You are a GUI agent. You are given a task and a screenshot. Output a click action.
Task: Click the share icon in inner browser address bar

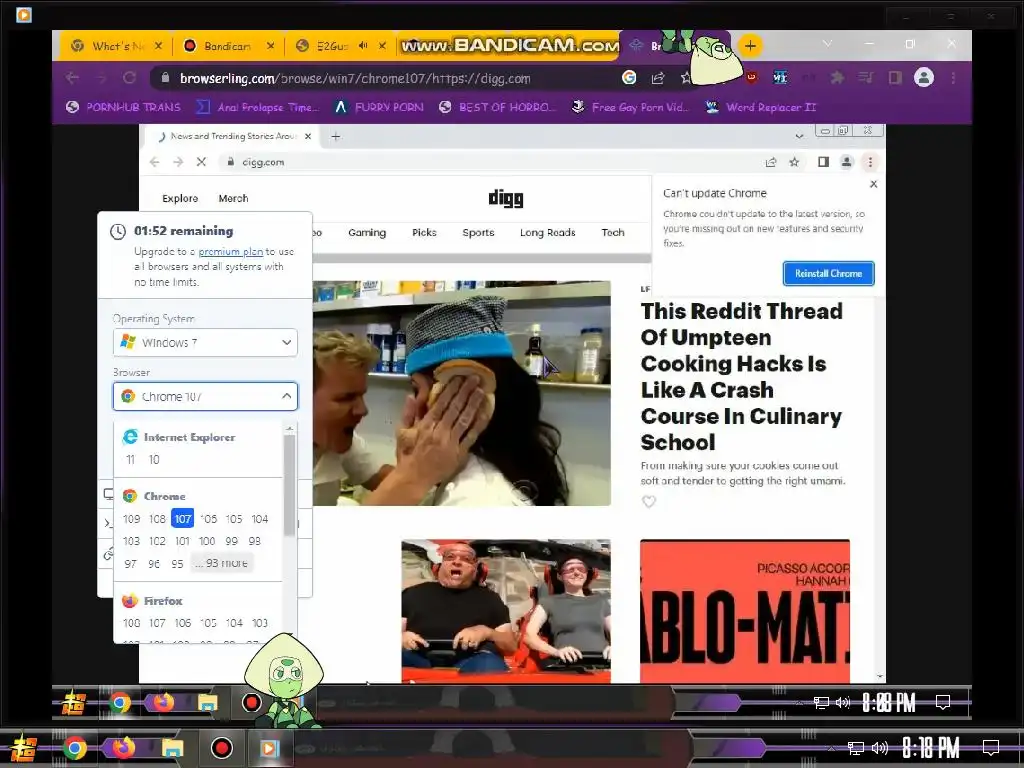click(x=771, y=162)
